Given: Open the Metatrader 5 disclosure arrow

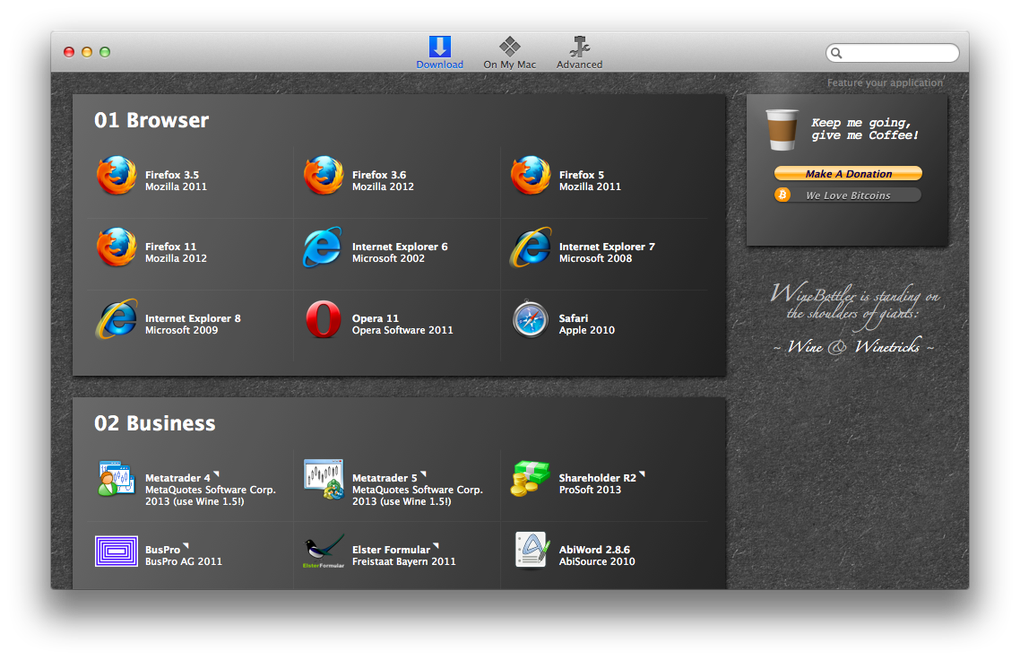Looking at the screenshot, I should 423,474.
